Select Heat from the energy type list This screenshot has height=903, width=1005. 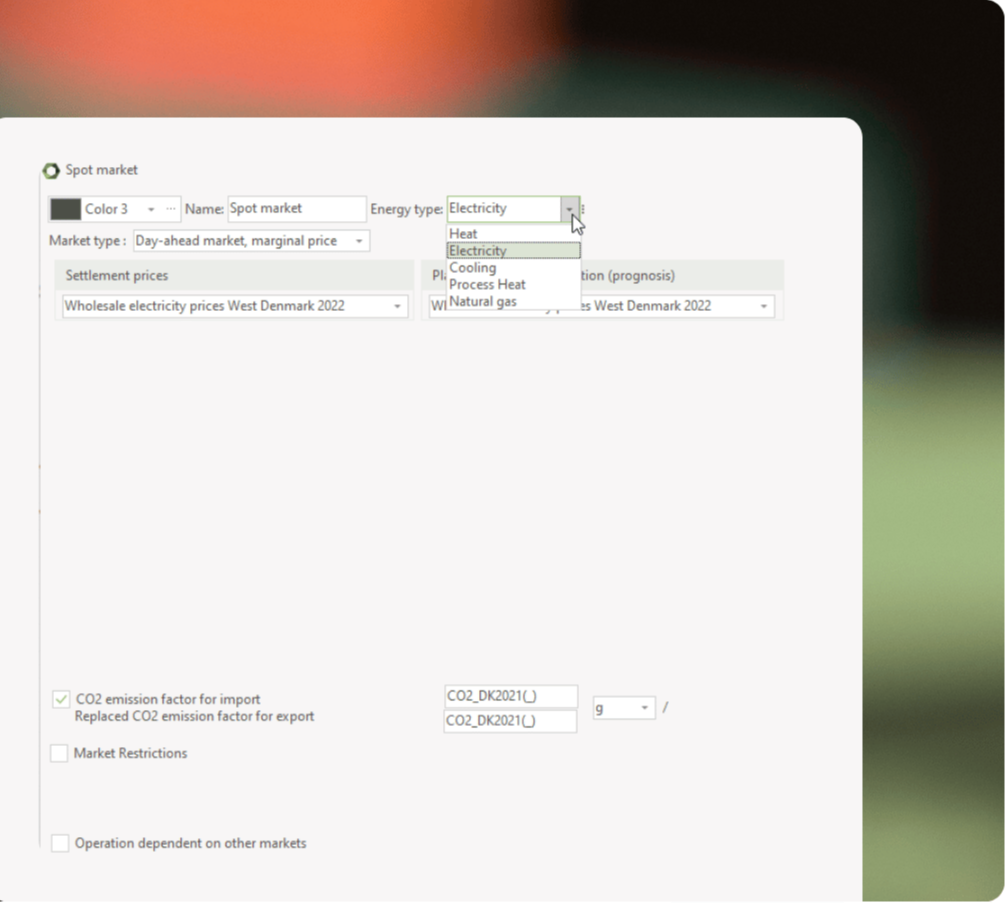[464, 234]
